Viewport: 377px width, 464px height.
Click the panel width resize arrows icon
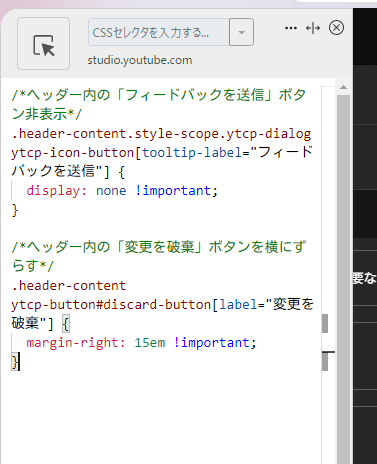[x=313, y=28]
